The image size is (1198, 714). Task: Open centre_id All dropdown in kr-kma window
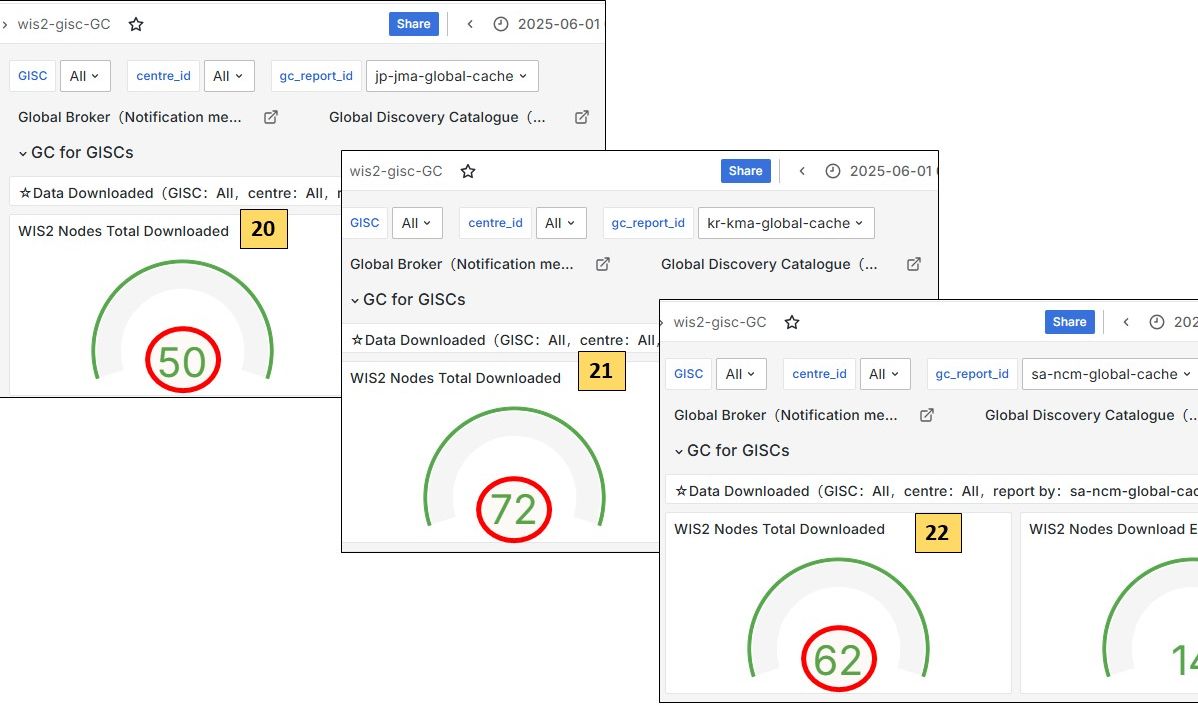(561, 223)
